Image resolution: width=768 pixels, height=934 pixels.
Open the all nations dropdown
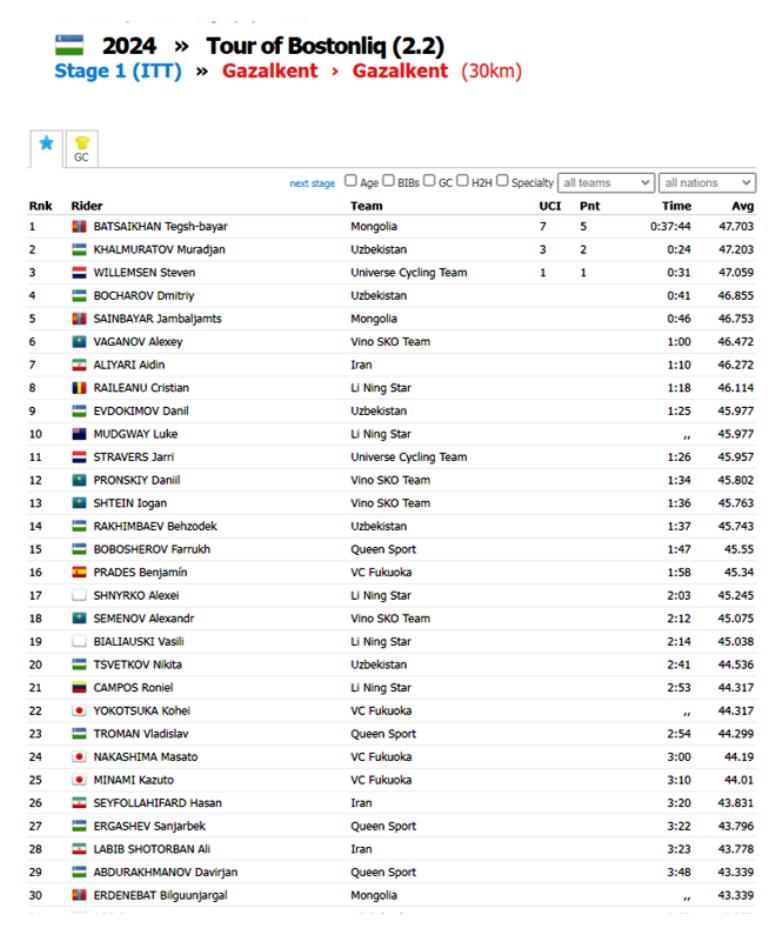click(707, 183)
